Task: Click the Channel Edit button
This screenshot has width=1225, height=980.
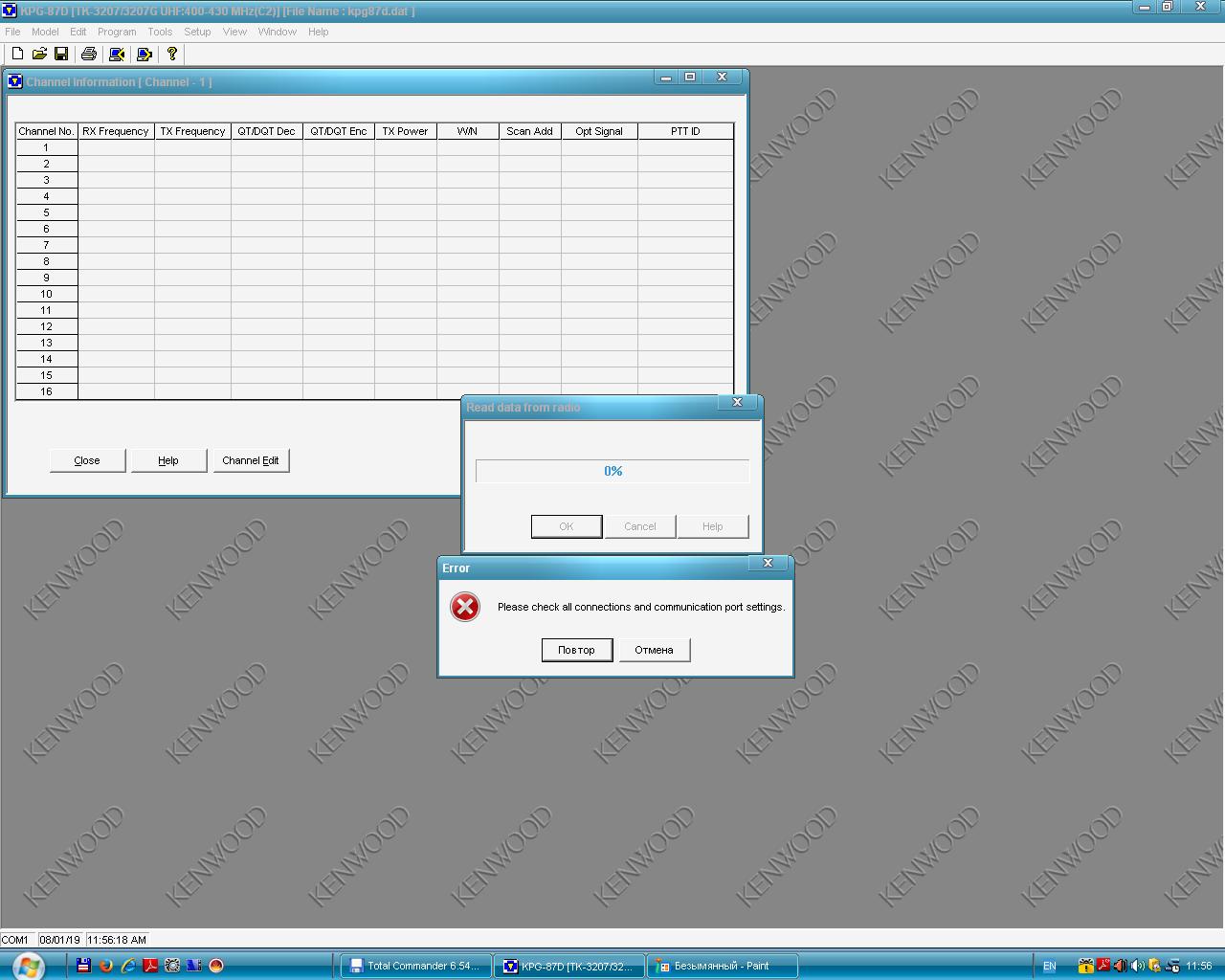Action: 251,460
